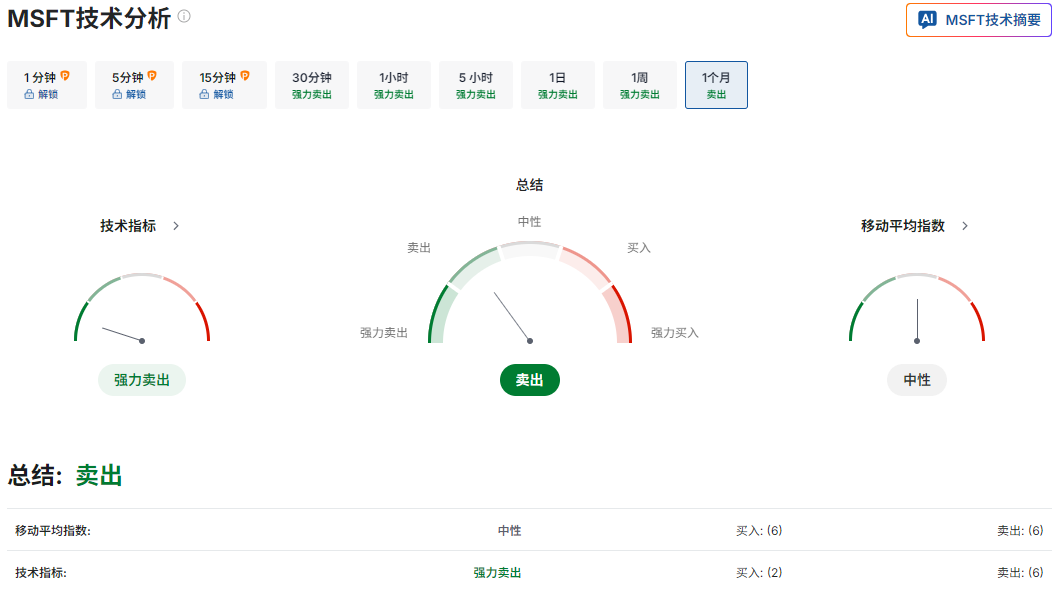Open the MSFT技术摘要 AI summary
The image size is (1059, 590).
[x=978, y=19]
